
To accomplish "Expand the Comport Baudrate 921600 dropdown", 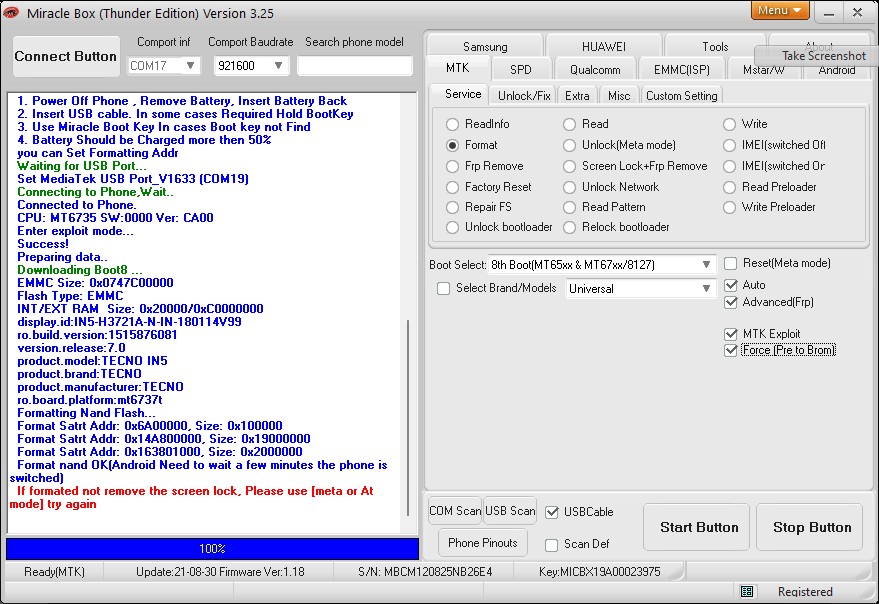I will (x=278, y=66).
